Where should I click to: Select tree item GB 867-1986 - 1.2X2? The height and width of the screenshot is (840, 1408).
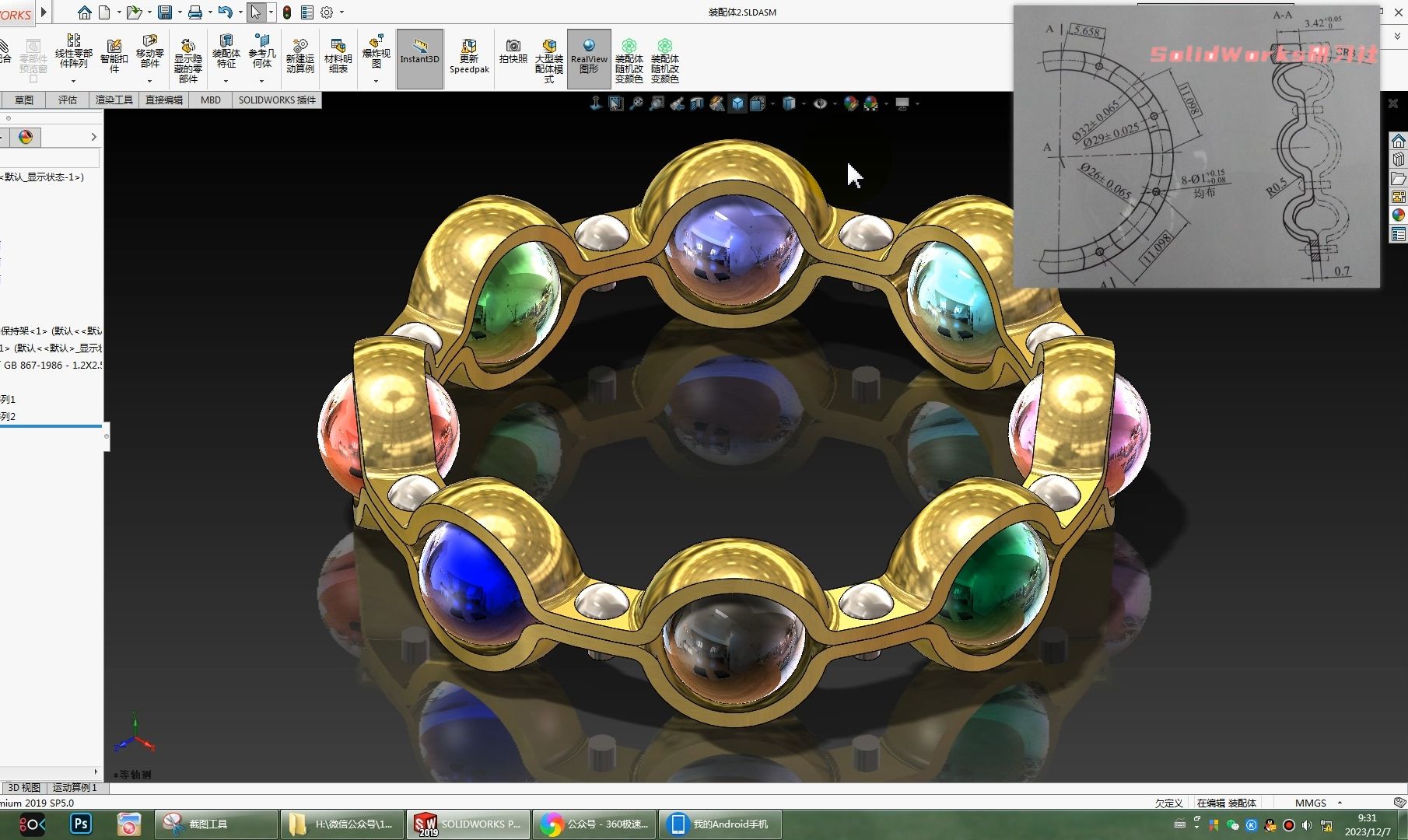52,365
